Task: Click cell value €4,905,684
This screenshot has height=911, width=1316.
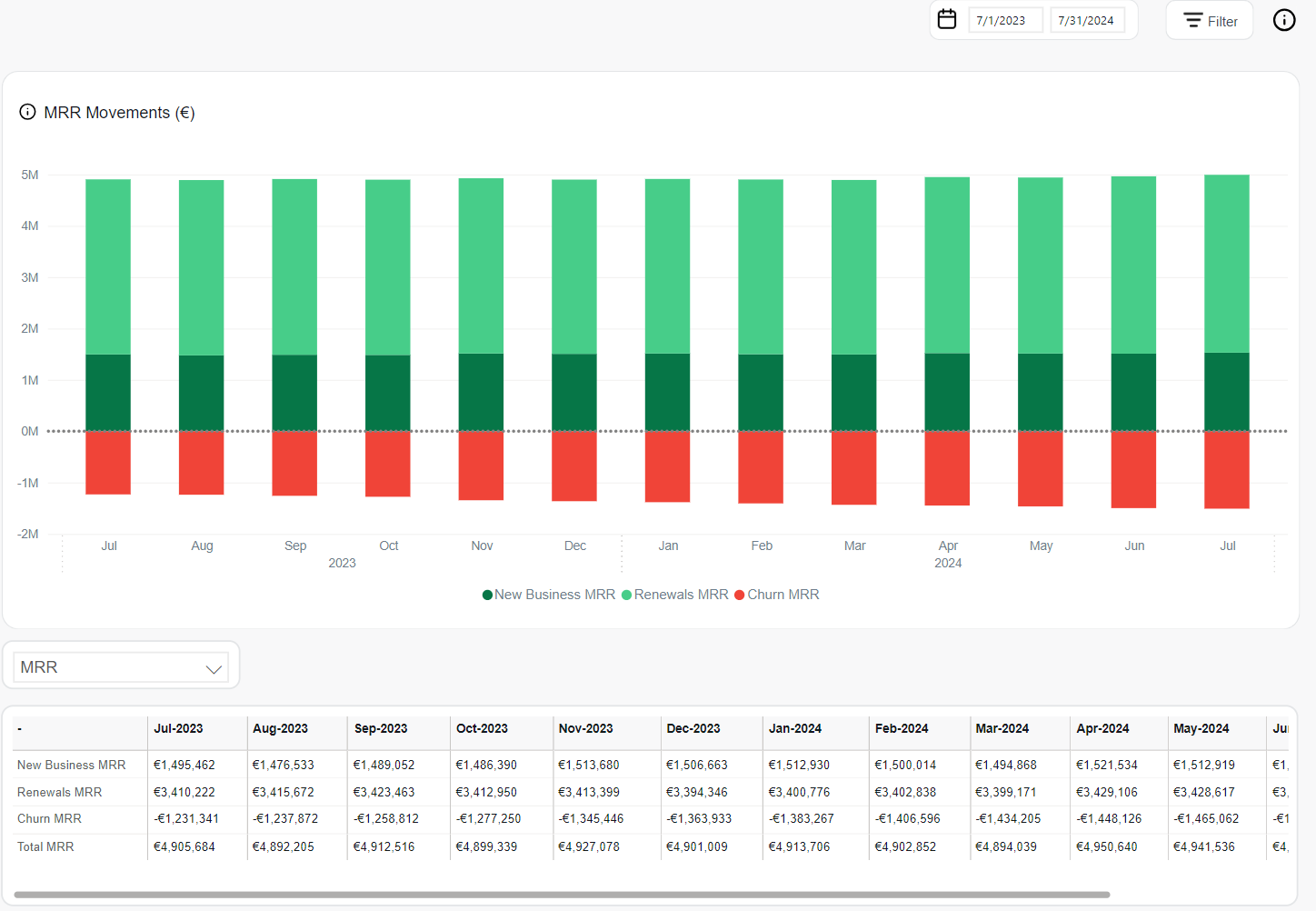Action: pyautogui.click(x=184, y=846)
